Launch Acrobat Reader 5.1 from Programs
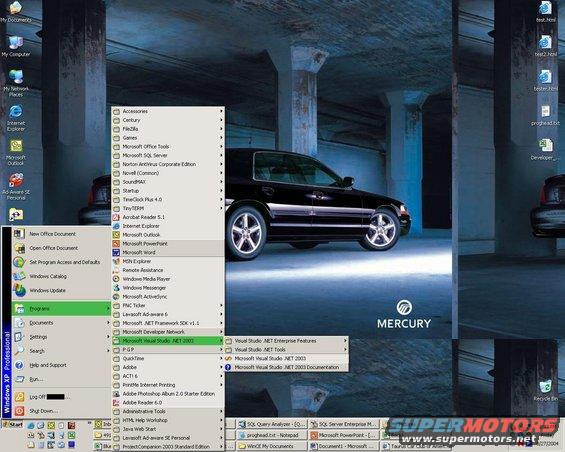Image resolution: width=565 pixels, height=452 pixels. [x=168, y=217]
